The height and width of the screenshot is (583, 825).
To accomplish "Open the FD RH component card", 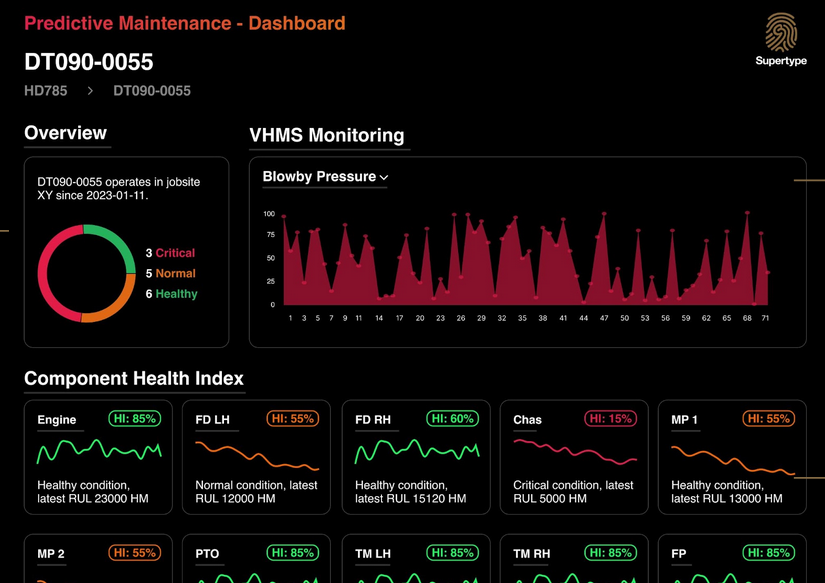I will 416,457.
